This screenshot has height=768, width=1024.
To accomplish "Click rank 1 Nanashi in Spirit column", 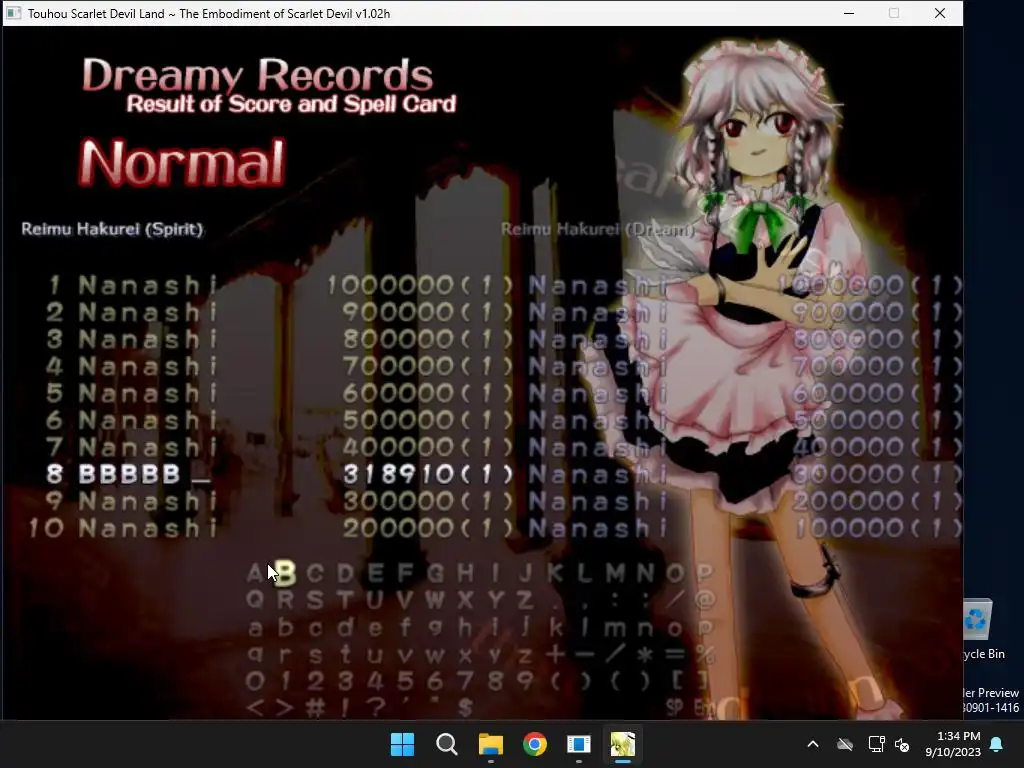I will coord(148,285).
